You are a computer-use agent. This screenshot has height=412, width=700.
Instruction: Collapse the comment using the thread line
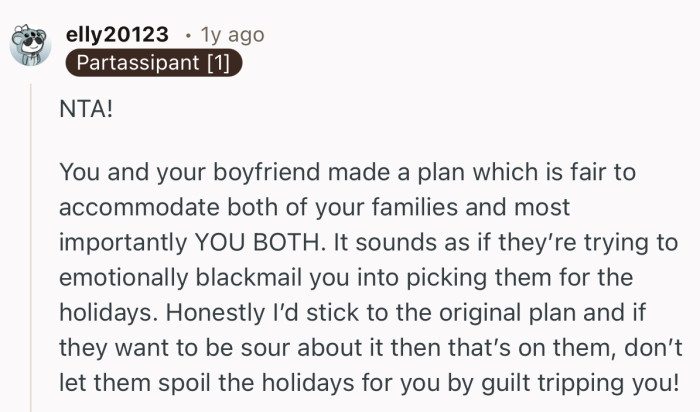[31, 248]
